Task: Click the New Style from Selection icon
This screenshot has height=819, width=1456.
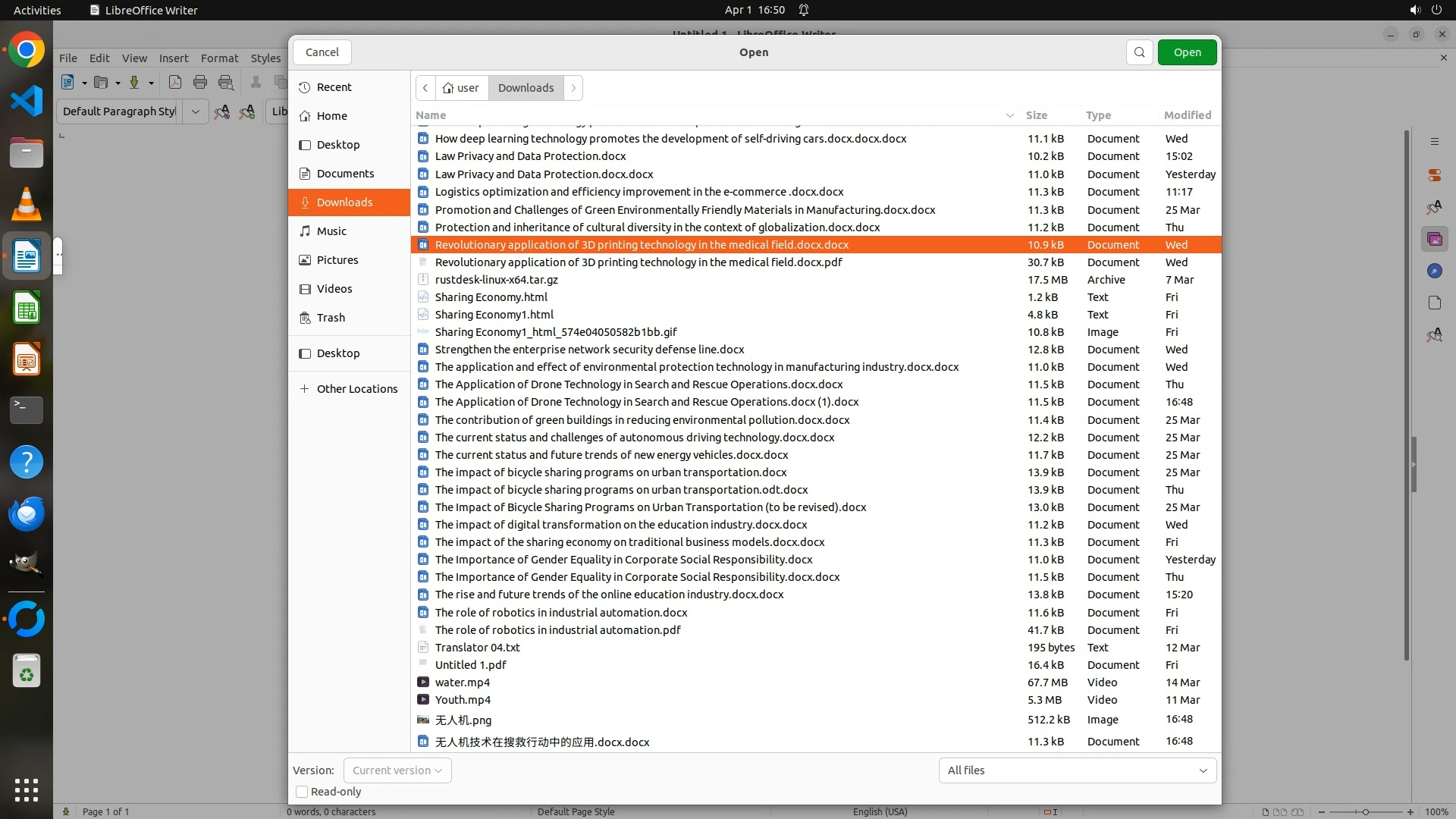Action: click(247, 111)
